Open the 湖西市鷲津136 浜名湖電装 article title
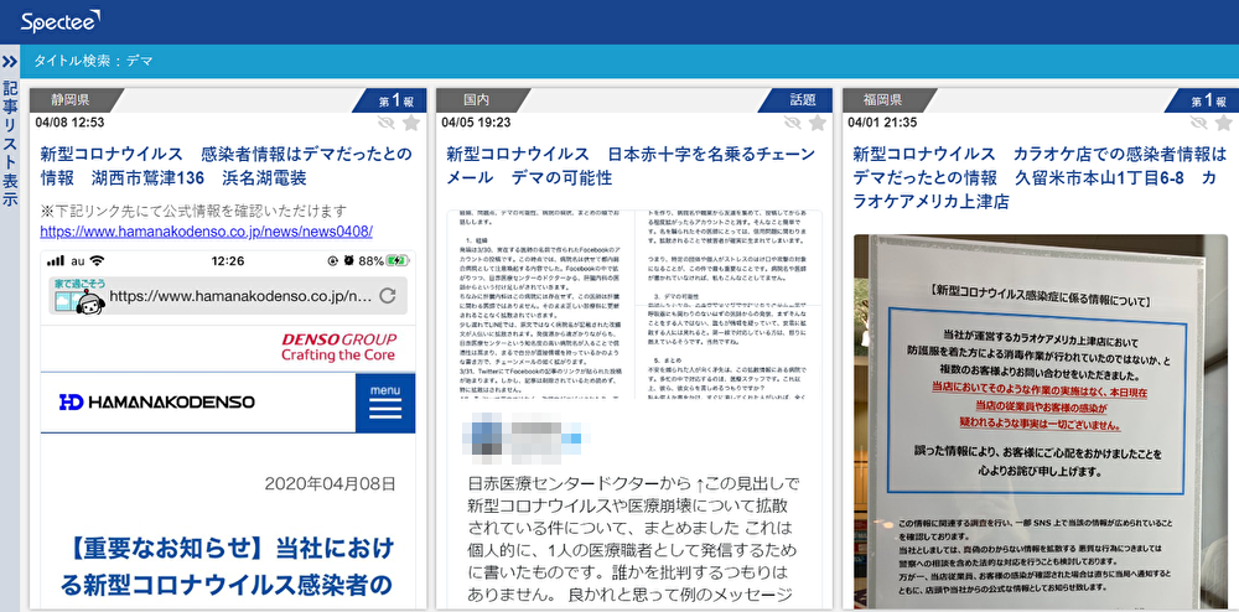This screenshot has width=1239, height=612. 226,166
